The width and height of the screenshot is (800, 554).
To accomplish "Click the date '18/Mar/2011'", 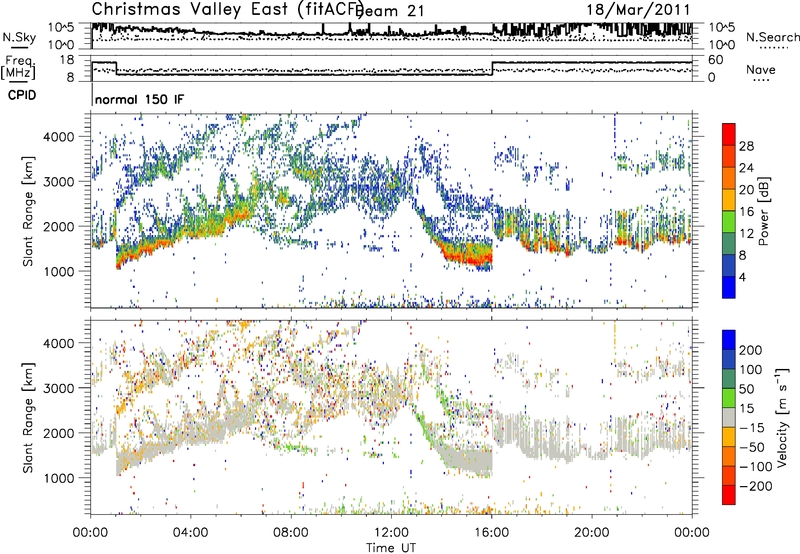I will (638, 10).
